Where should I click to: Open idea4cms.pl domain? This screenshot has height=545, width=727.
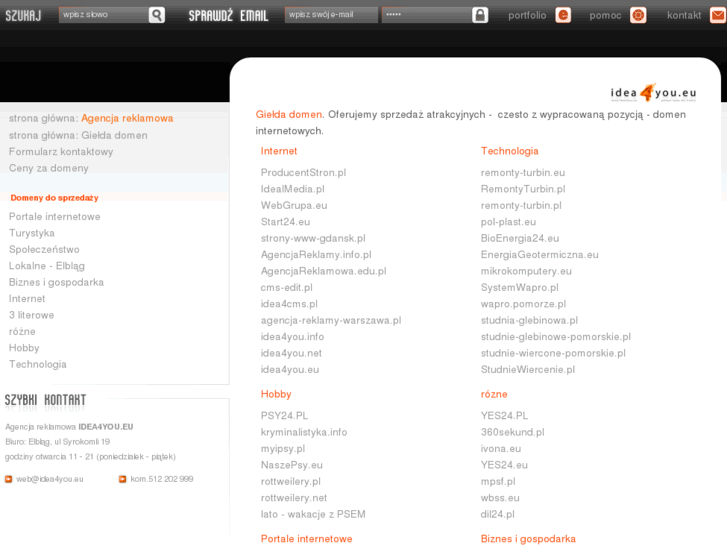[289, 304]
